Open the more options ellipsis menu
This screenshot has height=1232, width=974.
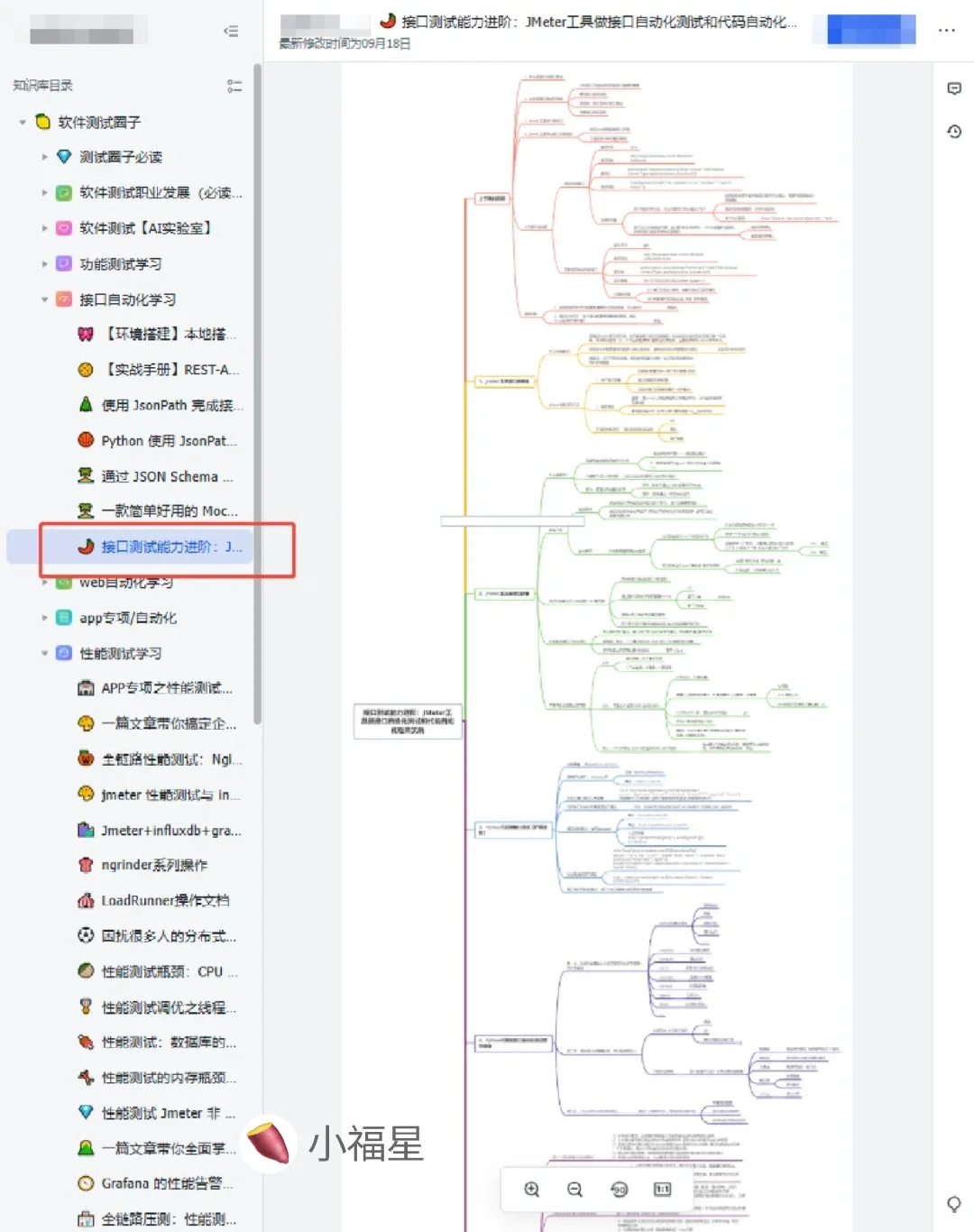(946, 30)
